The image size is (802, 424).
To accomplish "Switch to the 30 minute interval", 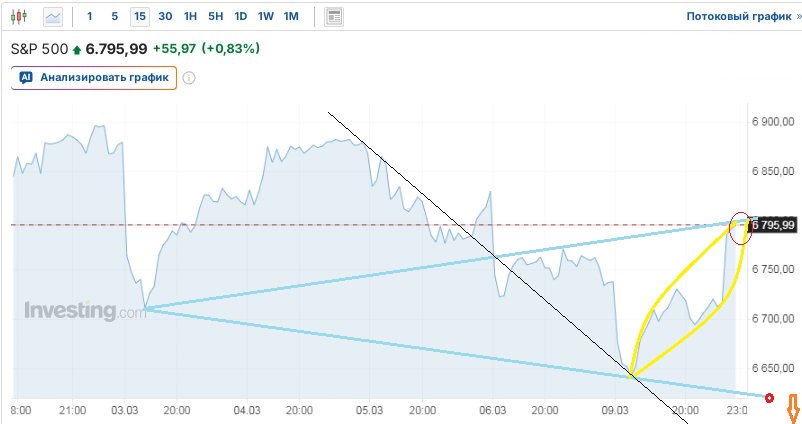I will pyautogui.click(x=165, y=17).
